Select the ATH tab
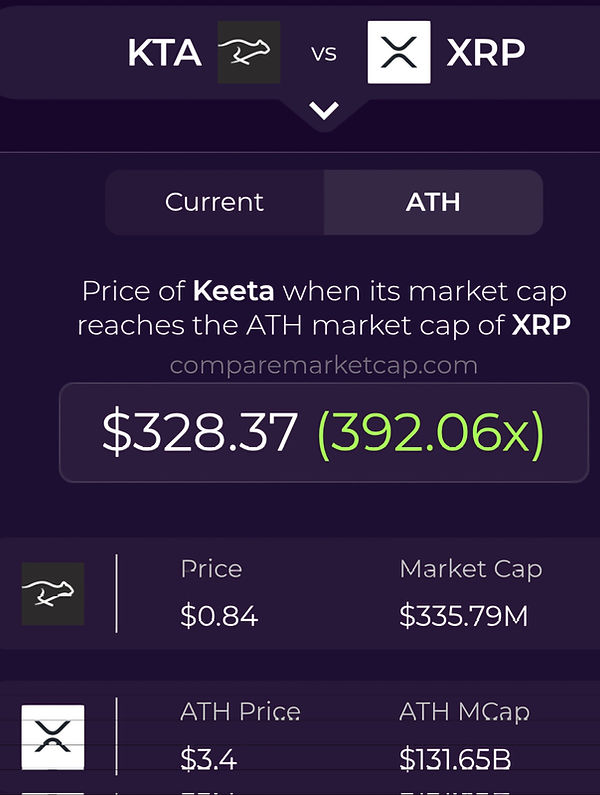 point(433,202)
